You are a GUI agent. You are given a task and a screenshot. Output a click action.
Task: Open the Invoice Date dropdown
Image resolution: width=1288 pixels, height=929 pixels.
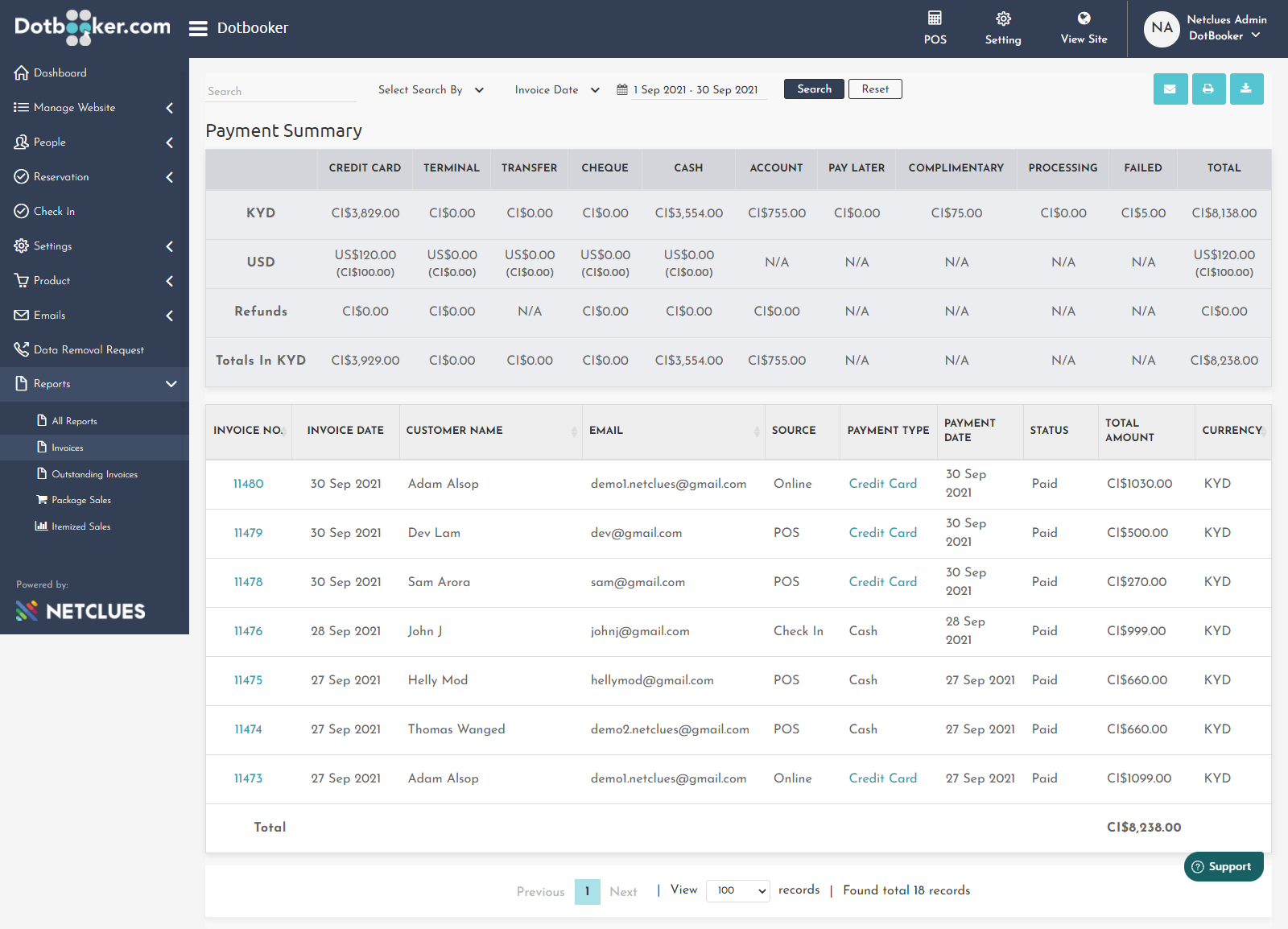click(x=557, y=90)
